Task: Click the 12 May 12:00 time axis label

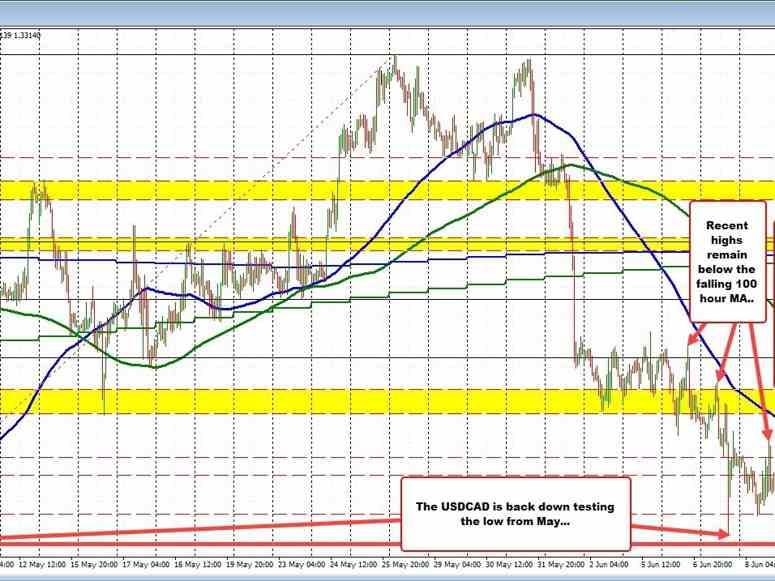Action: (x=43, y=564)
